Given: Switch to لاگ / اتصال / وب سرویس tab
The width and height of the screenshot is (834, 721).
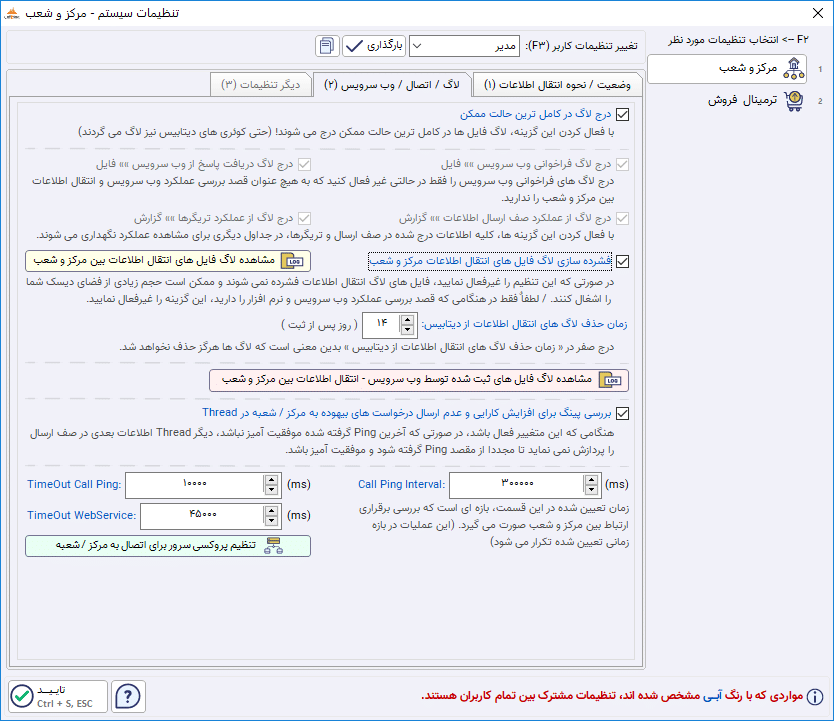Looking at the screenshot, I should click(x=392, y=85).
